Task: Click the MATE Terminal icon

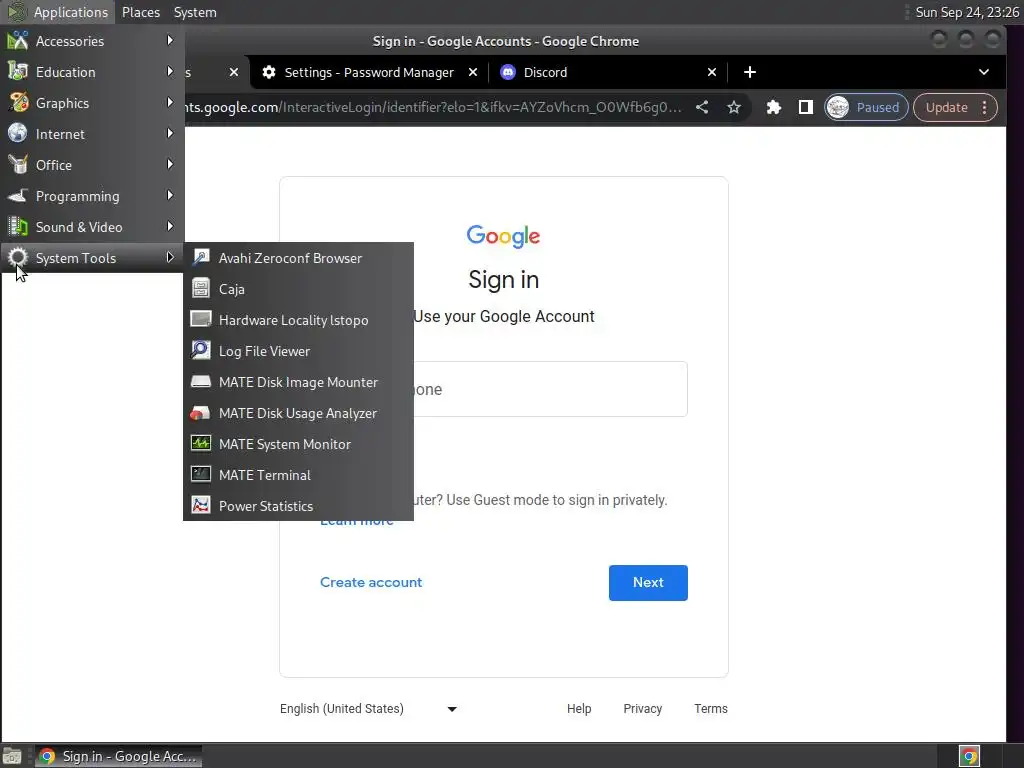Action: pyautogui.click(x=200, y=475)
